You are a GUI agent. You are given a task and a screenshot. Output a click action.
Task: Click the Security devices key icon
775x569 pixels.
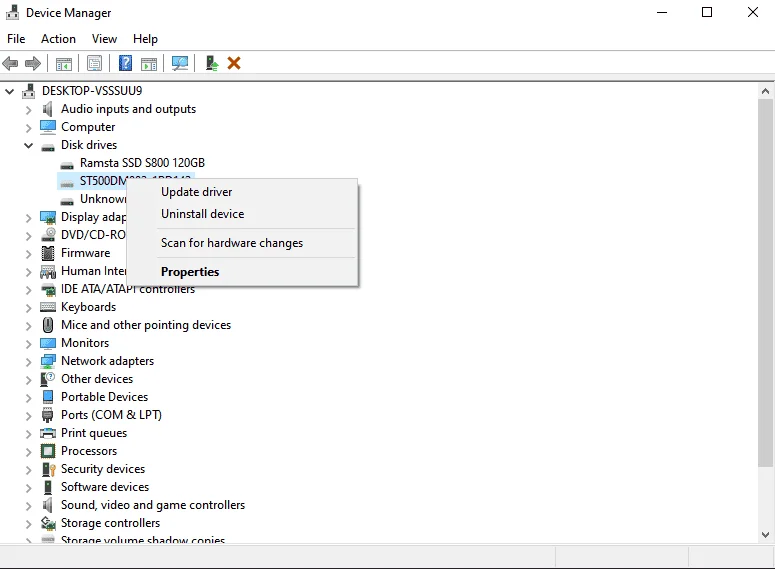click(x=49, y=469)
